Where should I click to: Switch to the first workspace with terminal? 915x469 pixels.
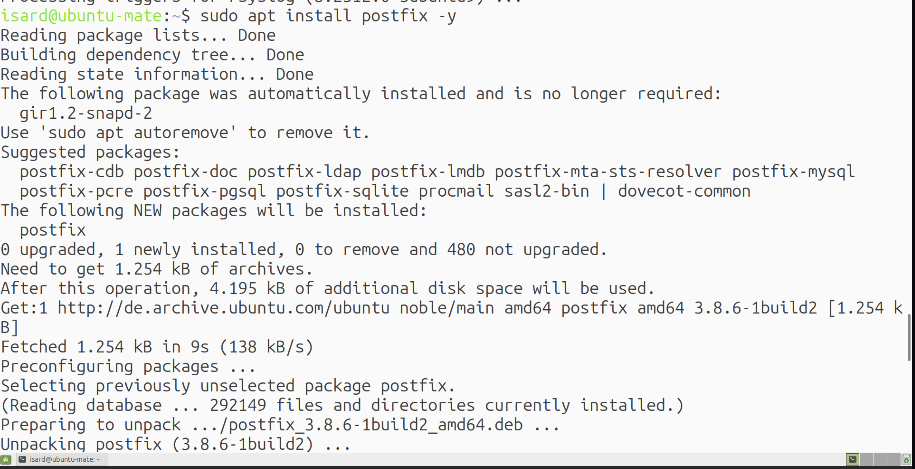tap(853, 460)
